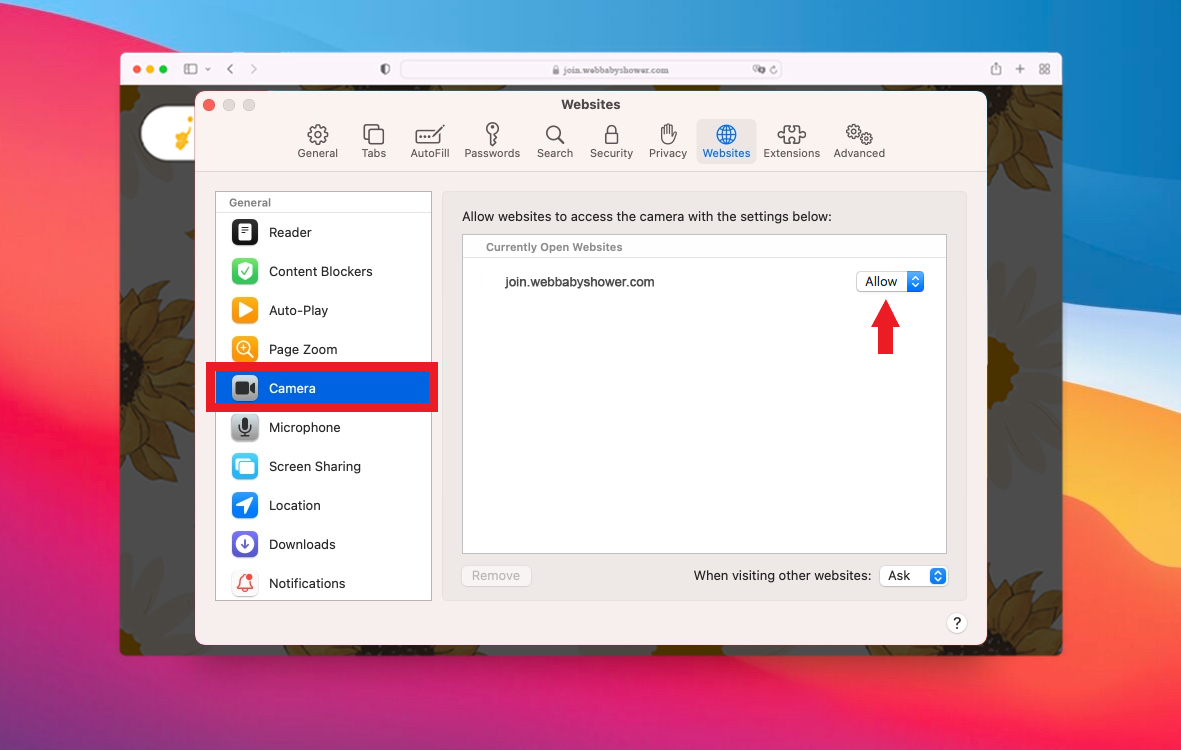Click the Share icon in Safari toolbar
The image size is (1181, 750).
[x=996, y=69]
